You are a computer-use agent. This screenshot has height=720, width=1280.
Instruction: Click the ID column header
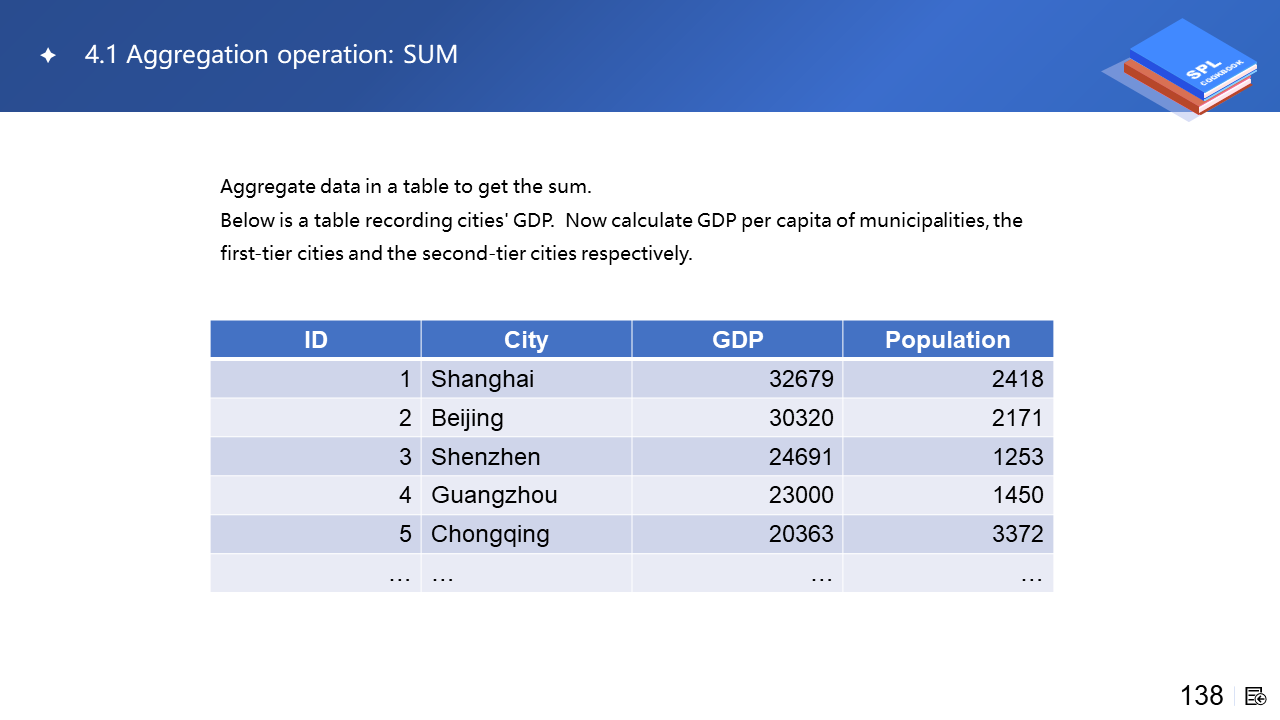tap(315, 340)
